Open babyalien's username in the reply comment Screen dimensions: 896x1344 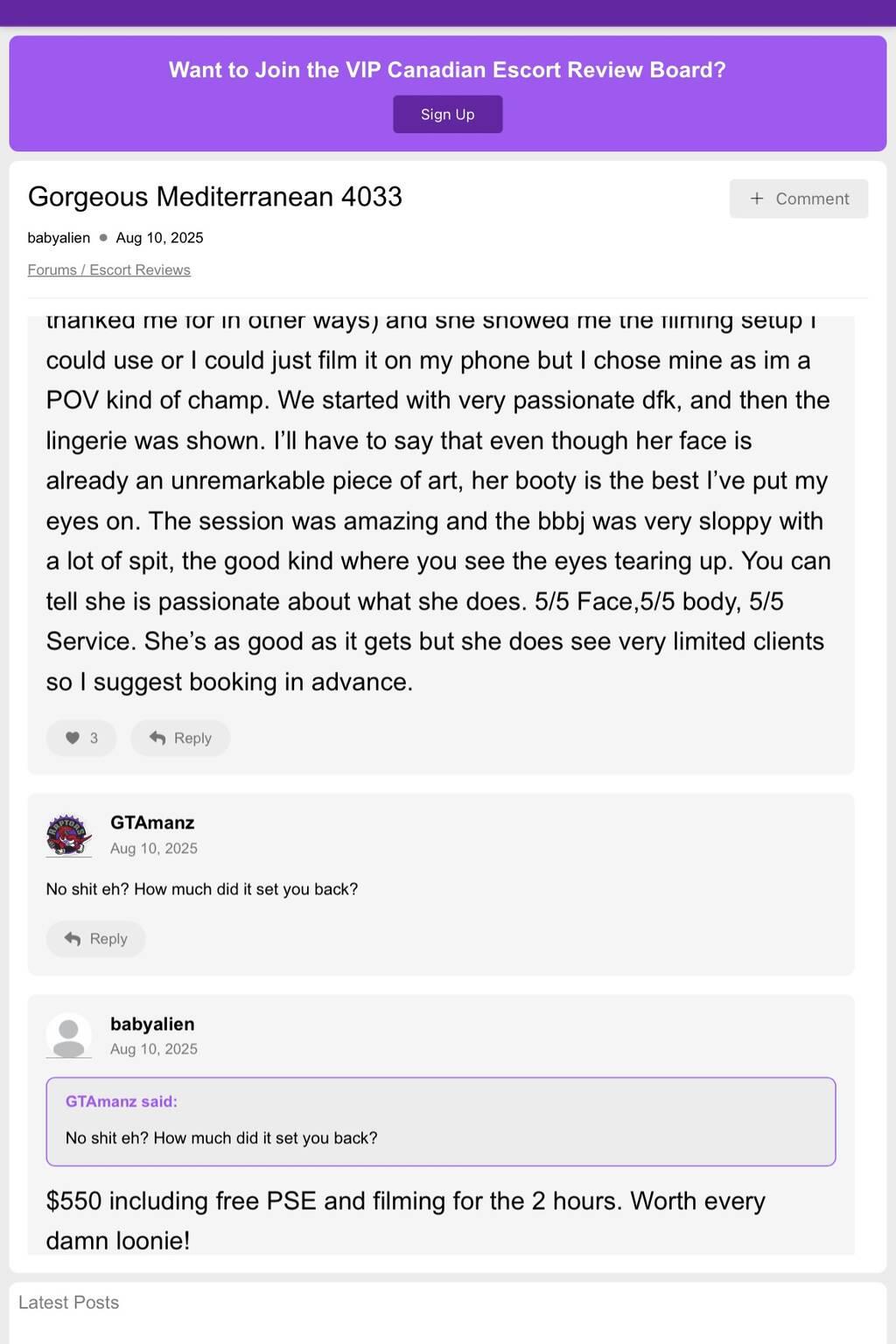pos(152,1024)
